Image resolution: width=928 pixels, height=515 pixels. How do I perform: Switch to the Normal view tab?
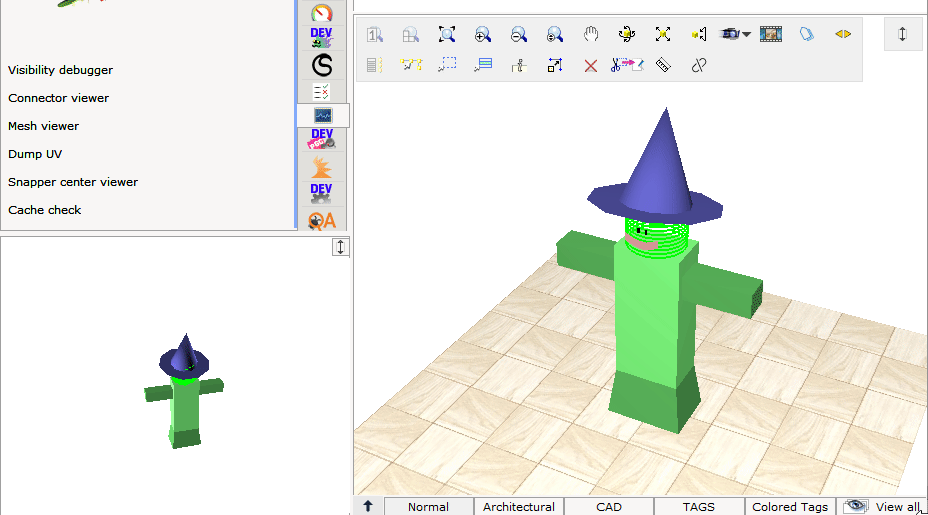(x=428, y=507)
